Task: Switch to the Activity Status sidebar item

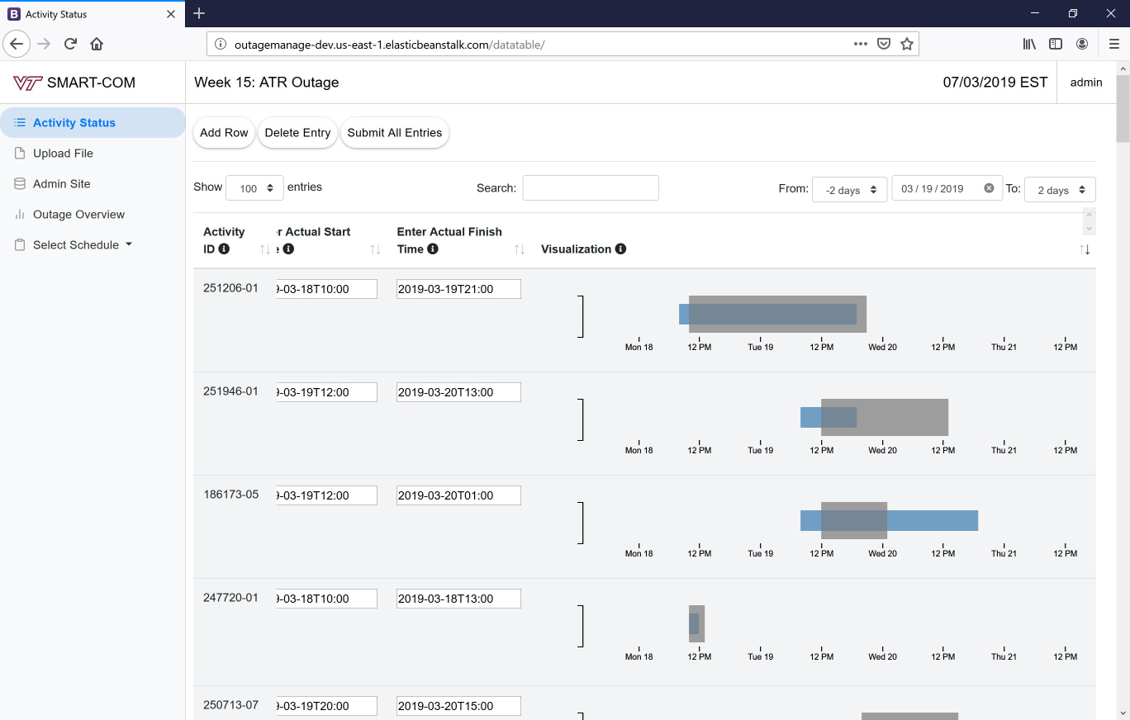Action: pos(75,122)
